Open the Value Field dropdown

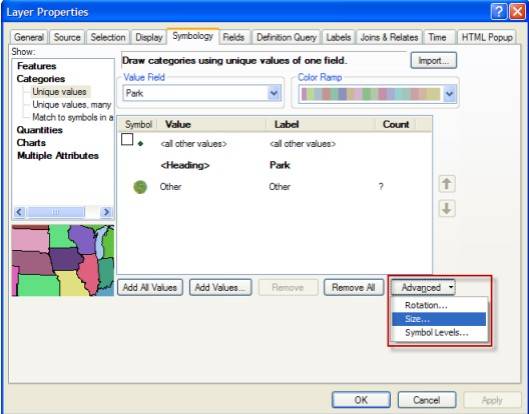(x=274, y=93)
